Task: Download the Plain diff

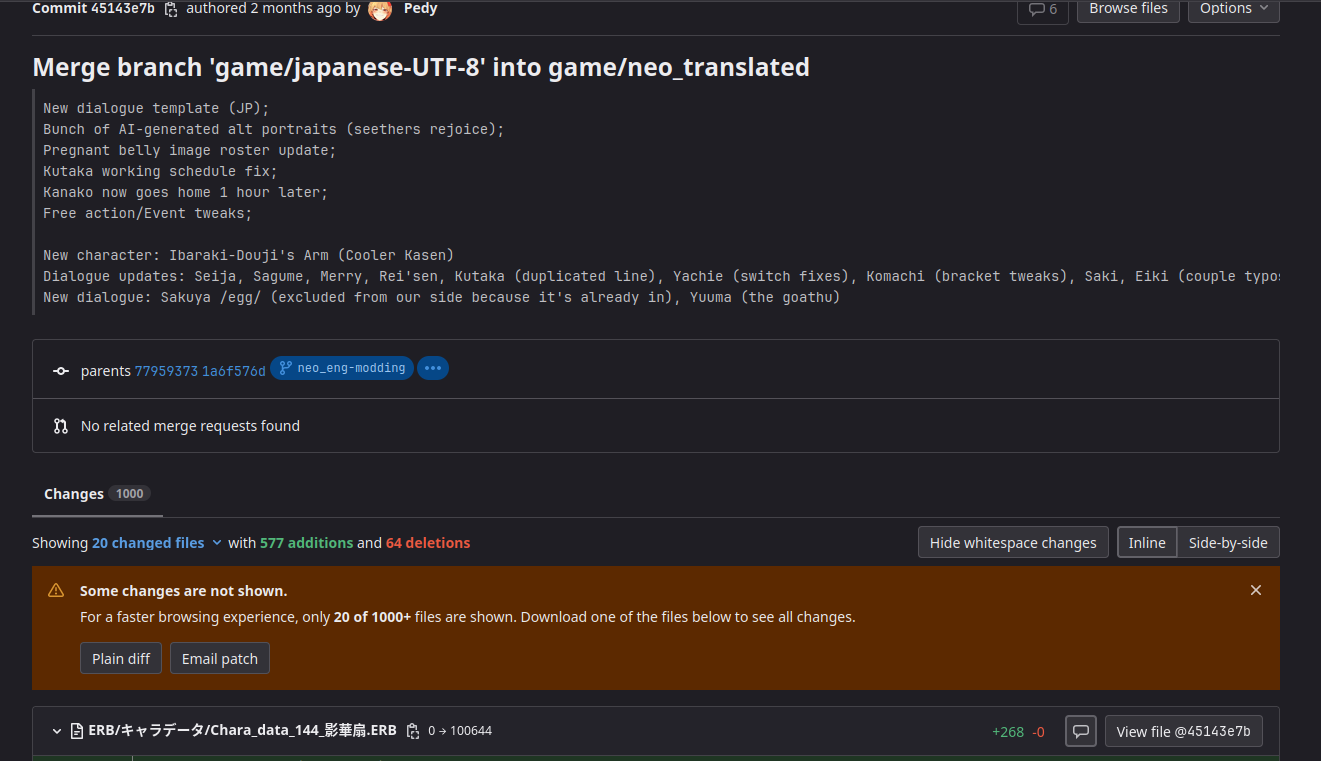Action: pyautogui.click(x=121, y=658)
